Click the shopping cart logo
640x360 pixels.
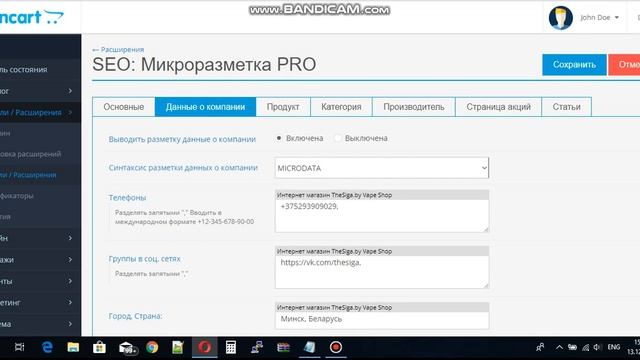31,17
